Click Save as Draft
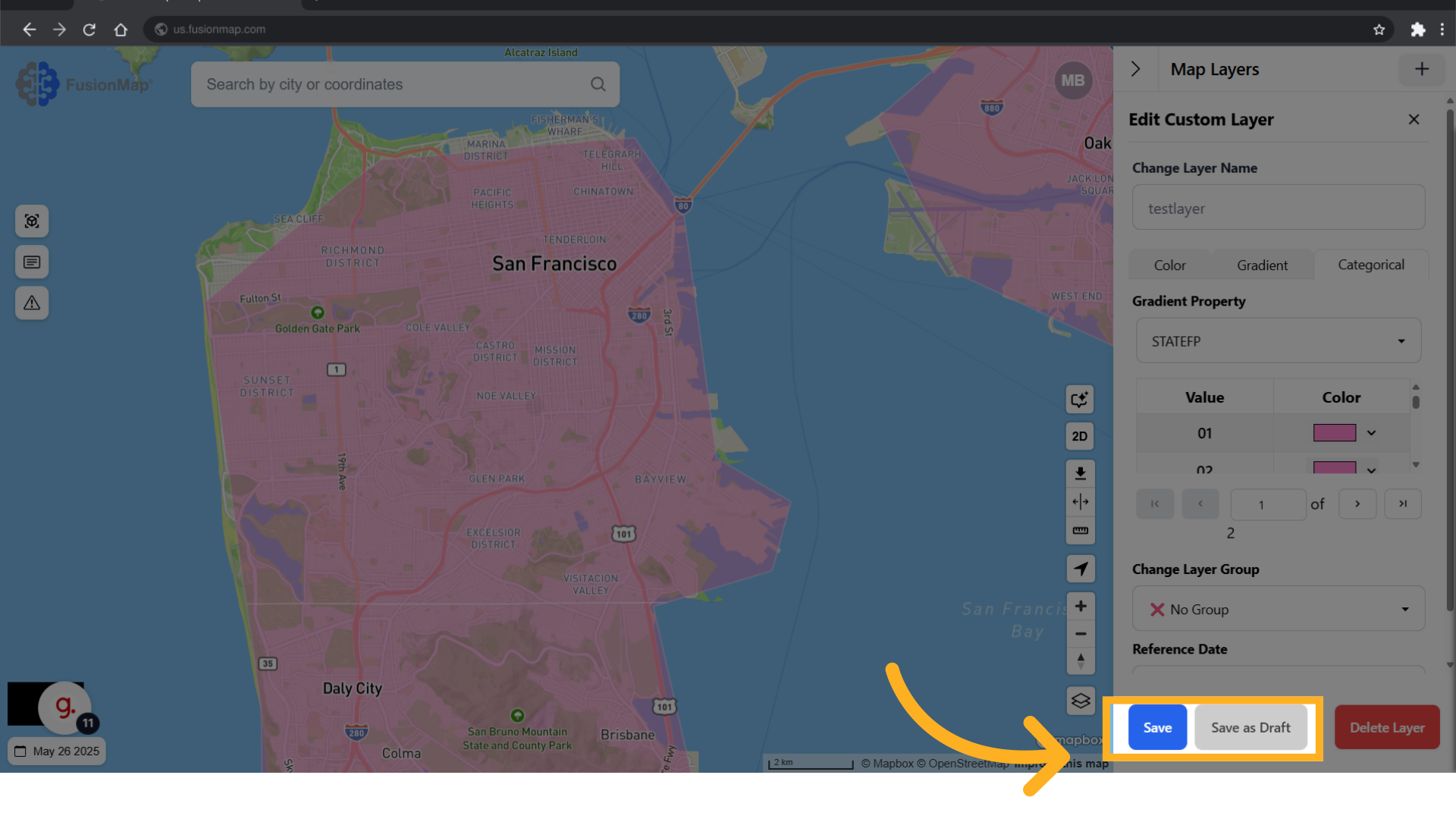The width and height of the screenshot is (1456, 819). [x=1250, y=727]
